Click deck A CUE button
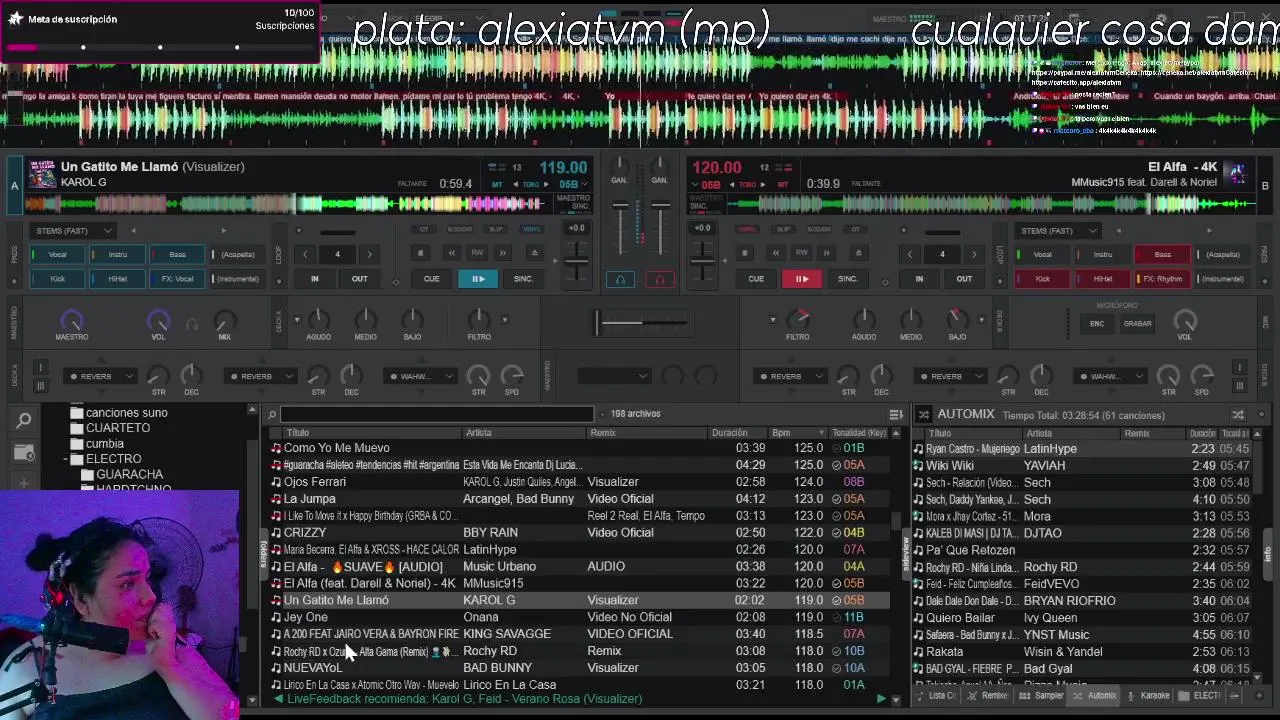 pos(431,279)
